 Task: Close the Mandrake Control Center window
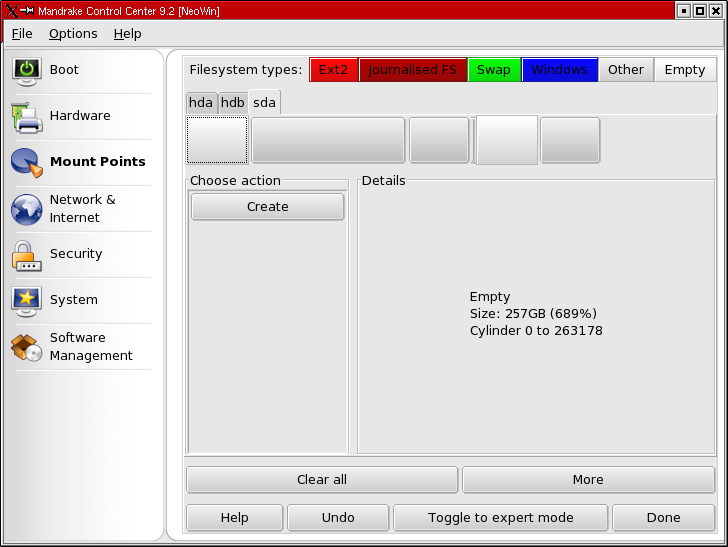point(715,11)
